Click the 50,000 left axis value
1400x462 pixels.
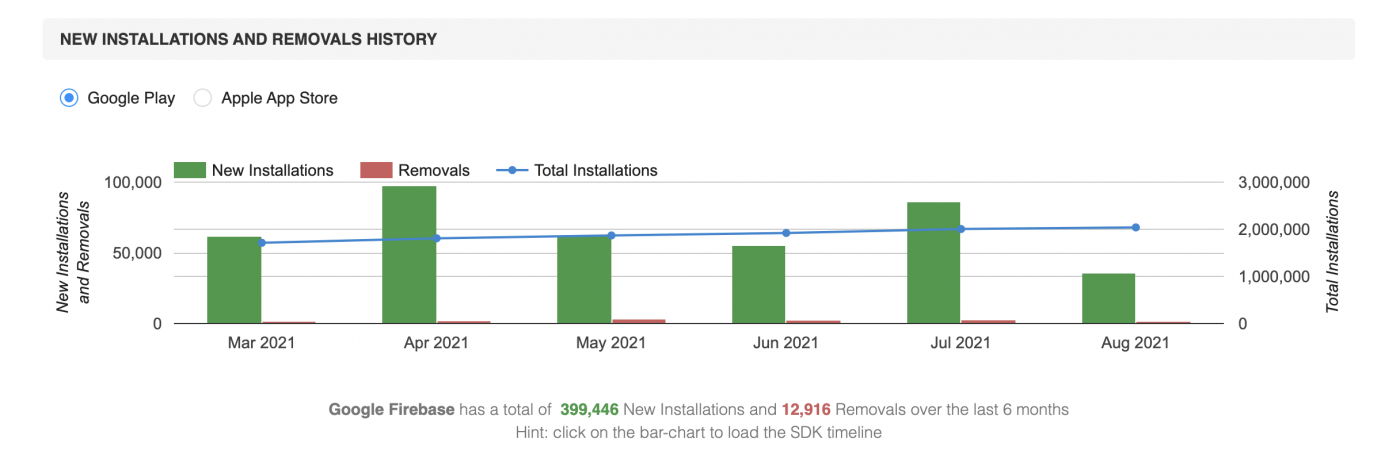coord(136,253)
